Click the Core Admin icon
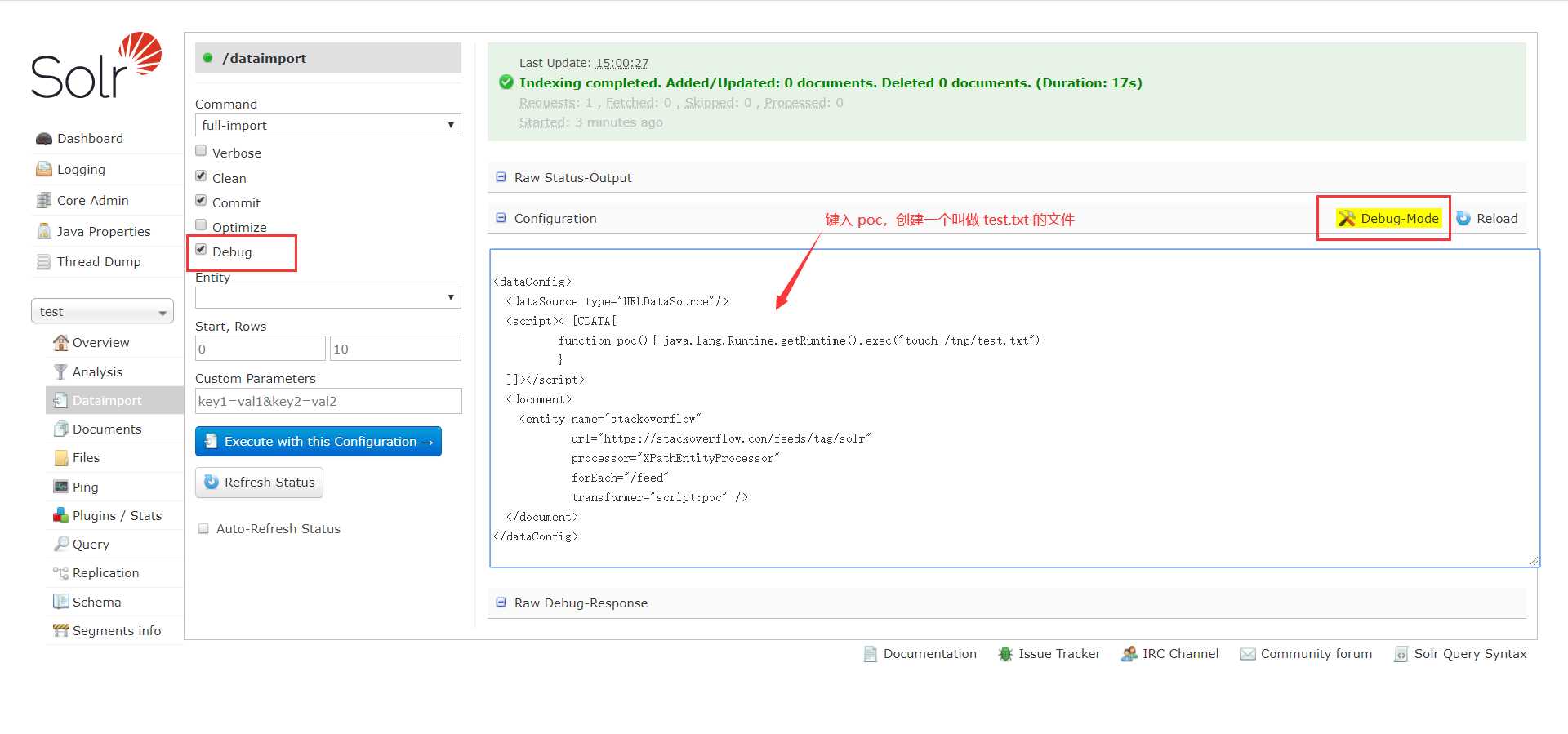Viewport: 1568px width, 734px height. 44,200
